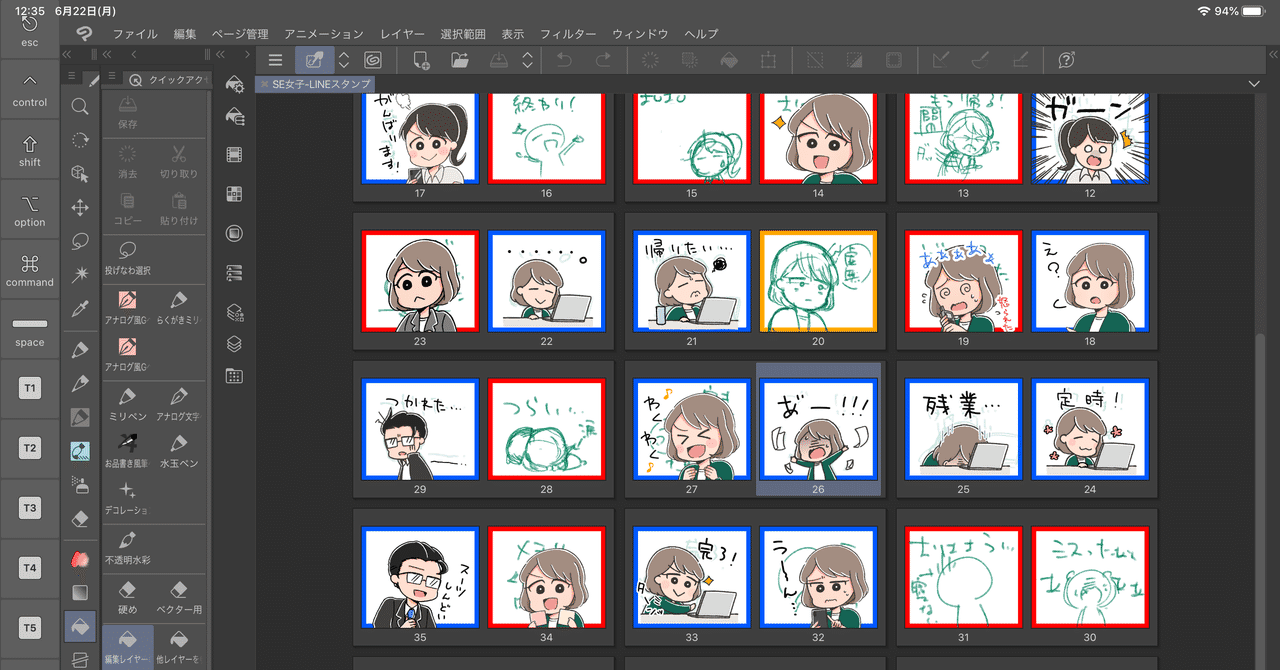Image resolution: width=1280 pixels, height=670 pixels.
Task: Create a new document from command bar
Action: tap(421, 60)
